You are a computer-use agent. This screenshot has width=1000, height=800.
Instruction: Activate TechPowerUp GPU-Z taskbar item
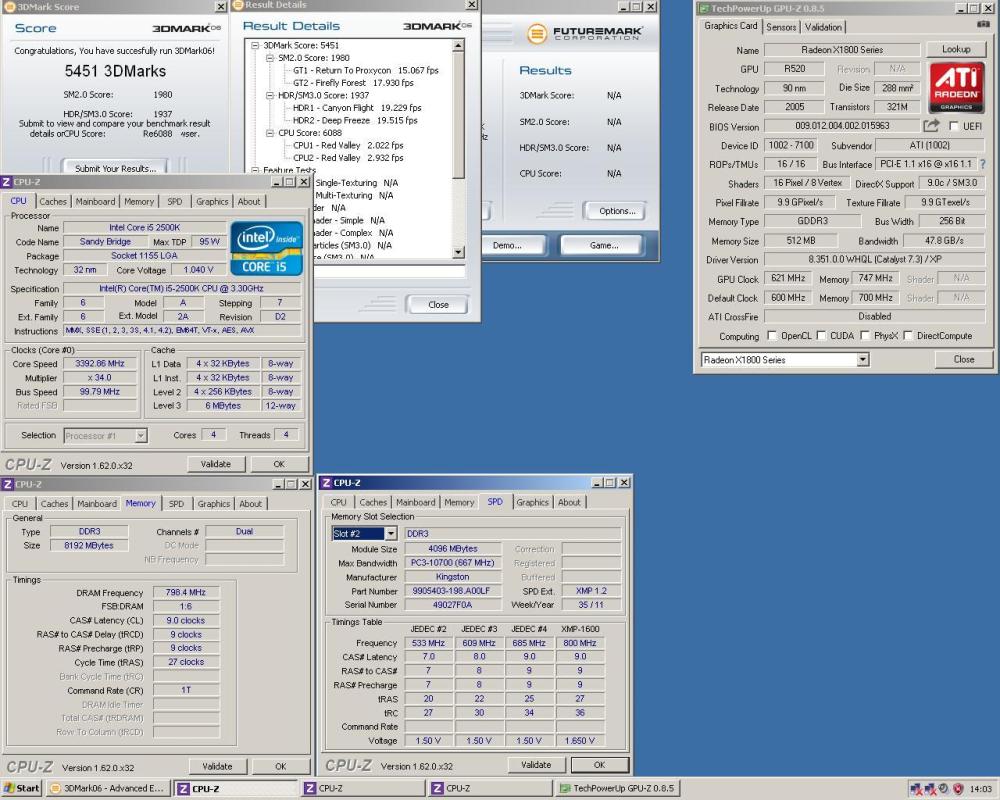coord(617,789)
